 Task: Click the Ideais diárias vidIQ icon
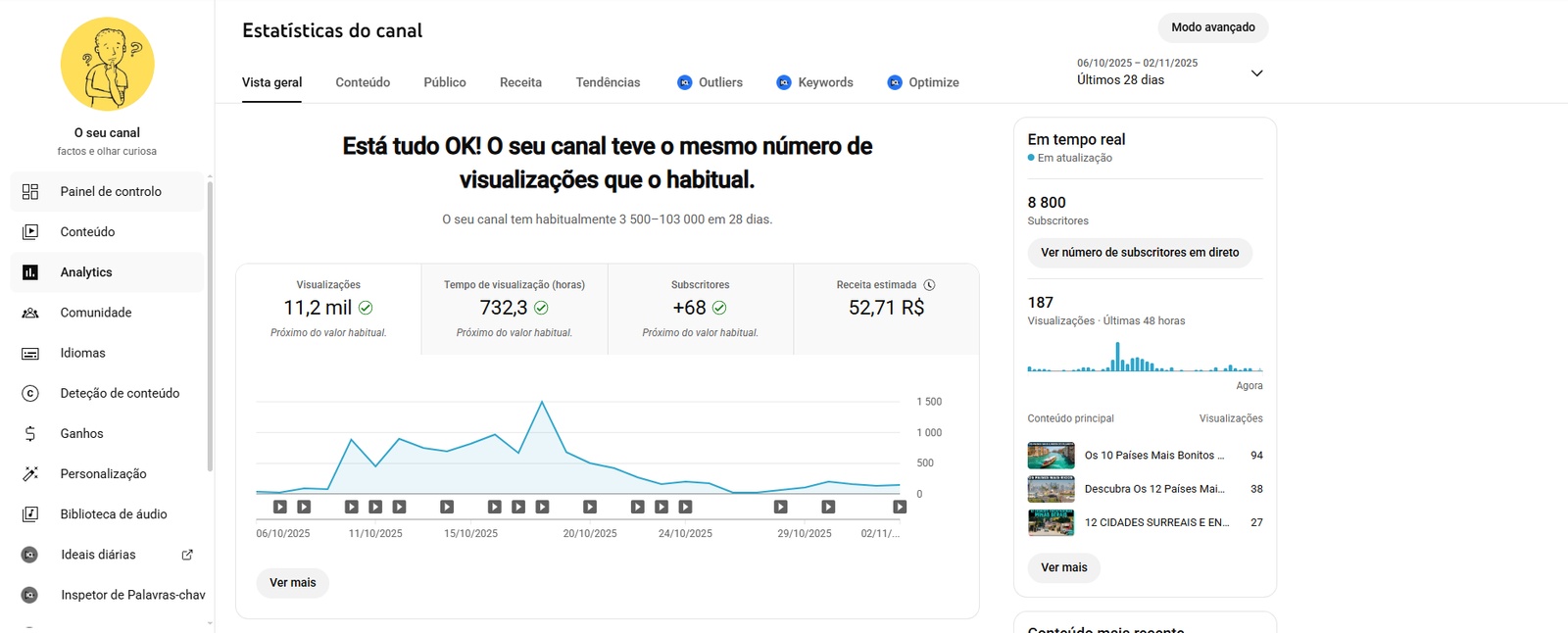30,555
